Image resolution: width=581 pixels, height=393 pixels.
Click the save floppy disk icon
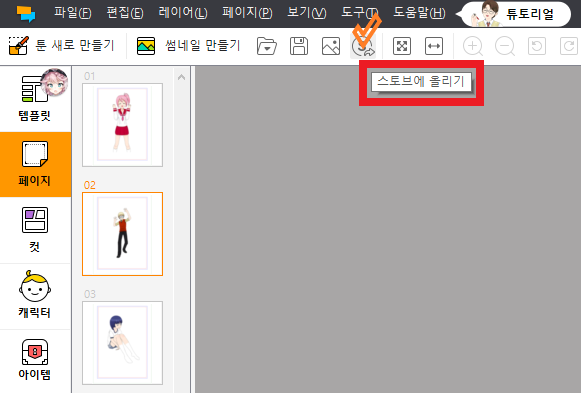point(299,46)
